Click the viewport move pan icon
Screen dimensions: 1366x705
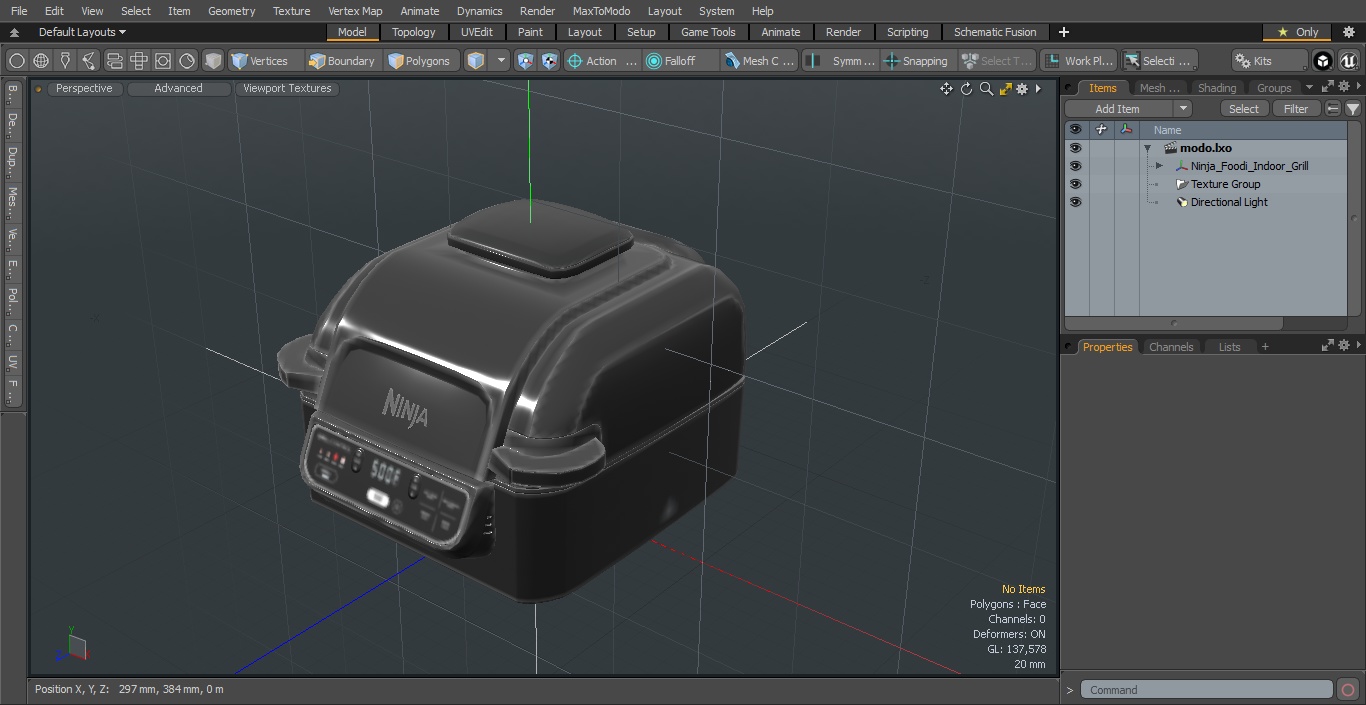click(x=946, y=89)
